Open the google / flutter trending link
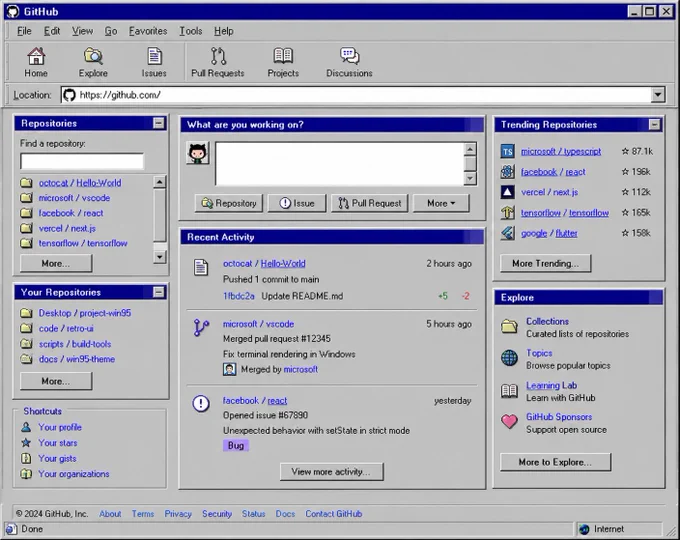The width and height of the screenshot is (680, 540). [549, 233]
